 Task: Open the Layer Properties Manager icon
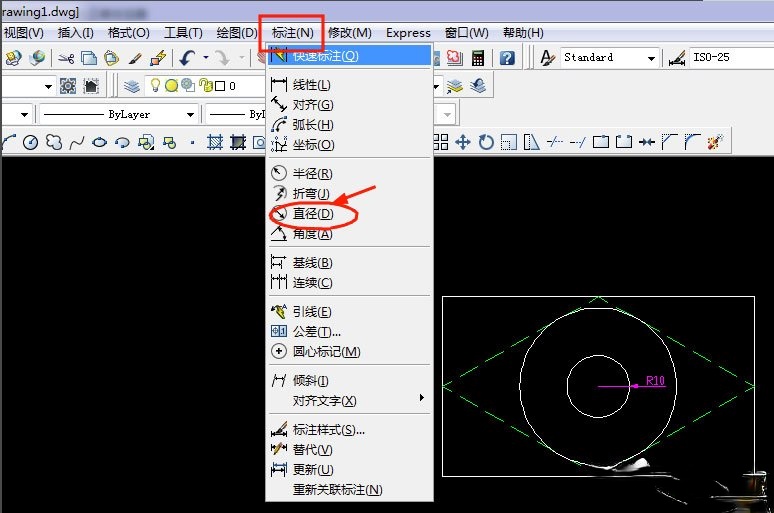click(132, 86)
